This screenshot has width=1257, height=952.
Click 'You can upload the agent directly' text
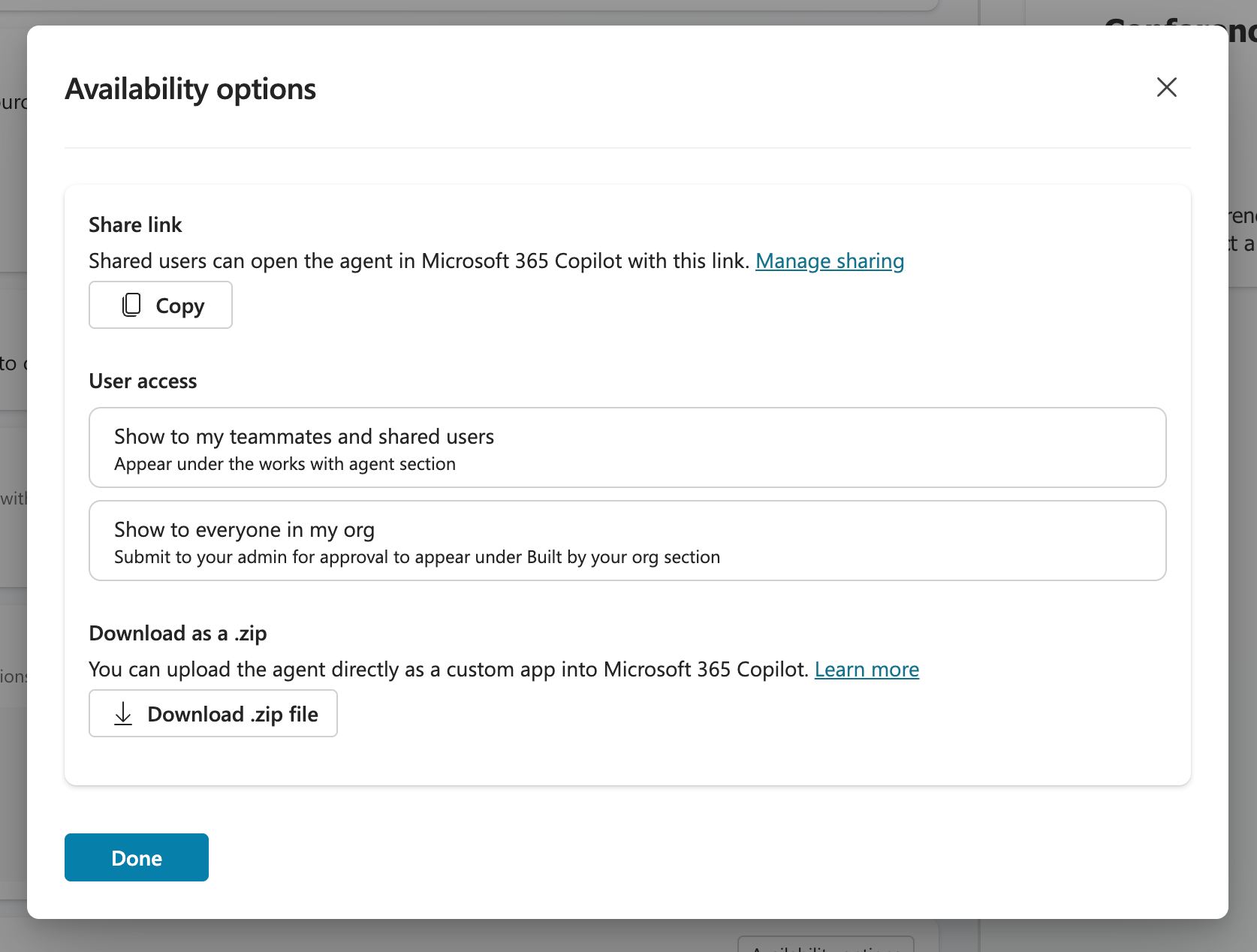pos(449,669)
